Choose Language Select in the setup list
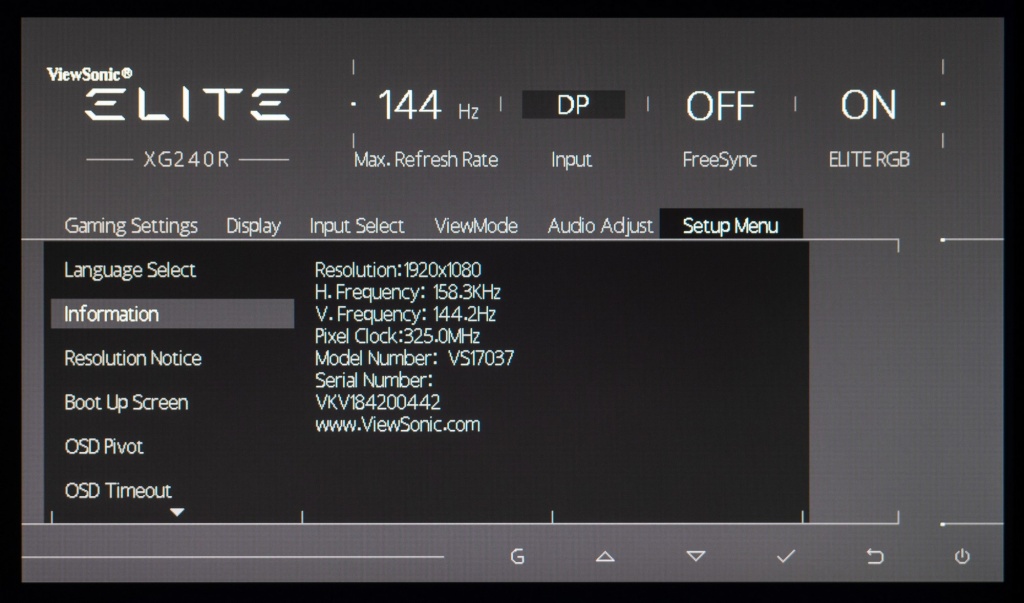 (130, 270)
